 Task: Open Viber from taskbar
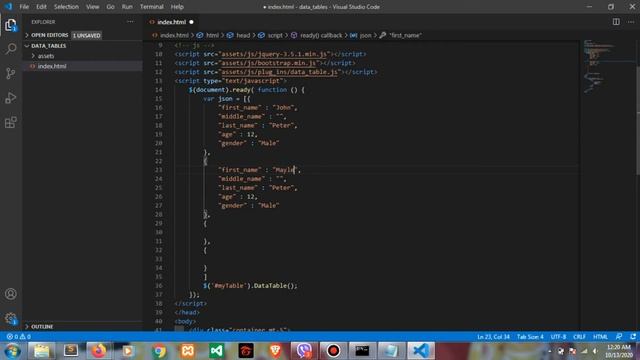coord(304,351)
